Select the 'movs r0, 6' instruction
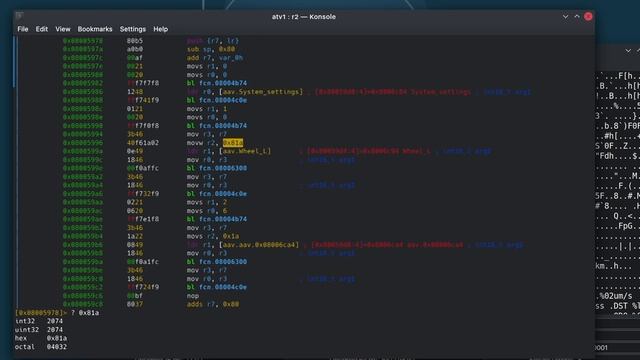 [207, 211]
